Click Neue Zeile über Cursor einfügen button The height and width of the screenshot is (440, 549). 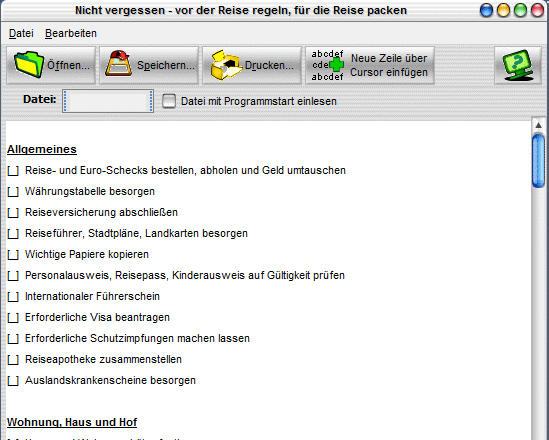(x=370, y=65)
